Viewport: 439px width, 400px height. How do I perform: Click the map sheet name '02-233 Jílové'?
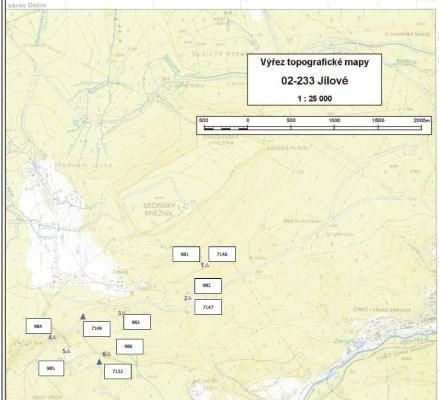[315, 81]
